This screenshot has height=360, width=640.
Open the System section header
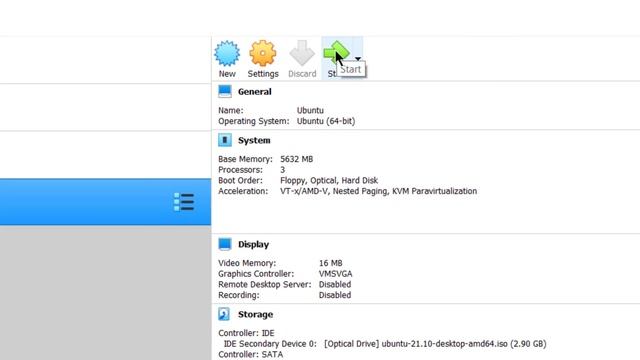pos(254,140)
